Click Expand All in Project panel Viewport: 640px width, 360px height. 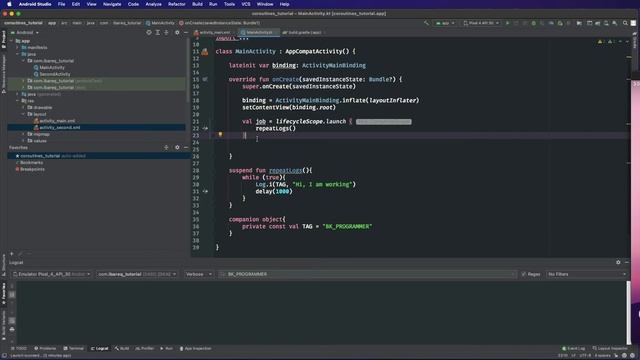[x=158, y=32]
